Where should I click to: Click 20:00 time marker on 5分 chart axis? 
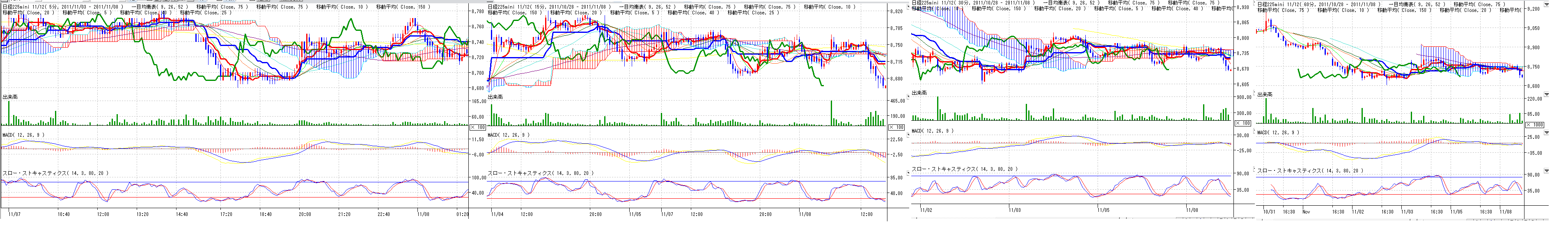tap(305, 214)
